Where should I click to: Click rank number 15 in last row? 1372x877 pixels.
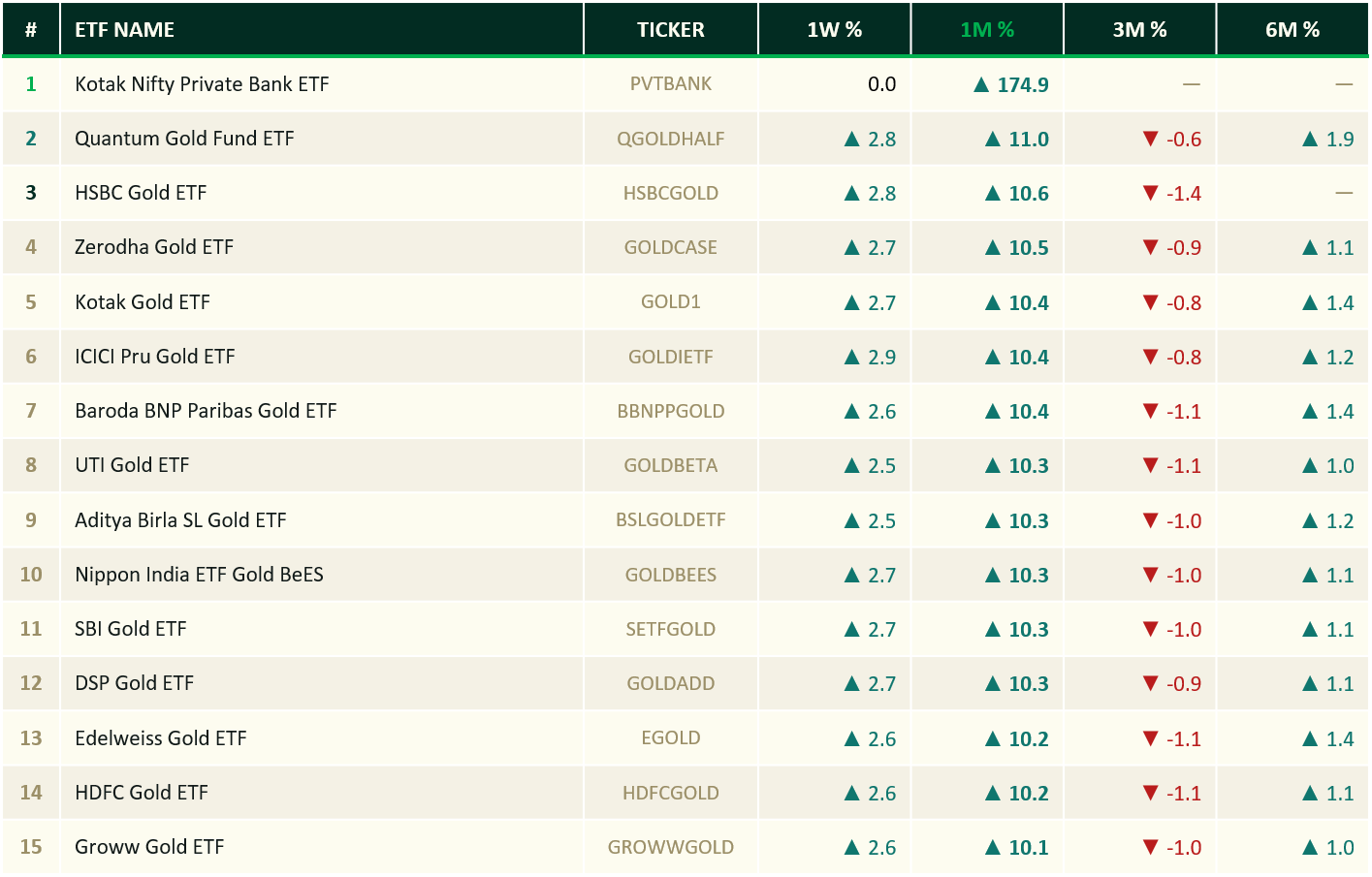point(31,847)
